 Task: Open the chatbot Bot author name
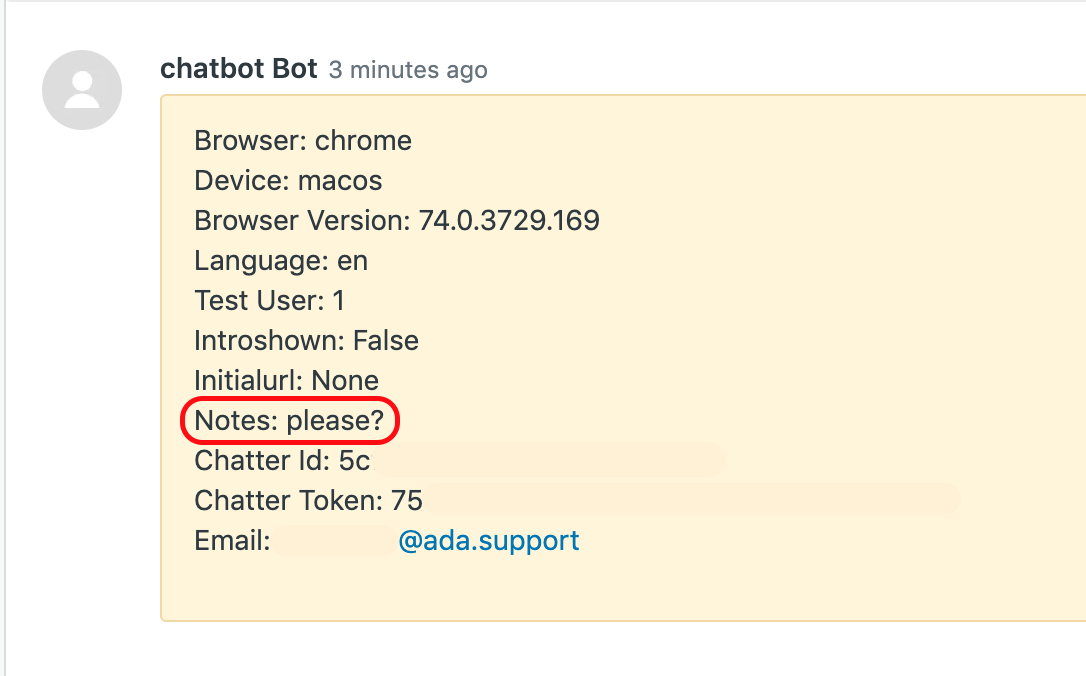pos(239,69)
